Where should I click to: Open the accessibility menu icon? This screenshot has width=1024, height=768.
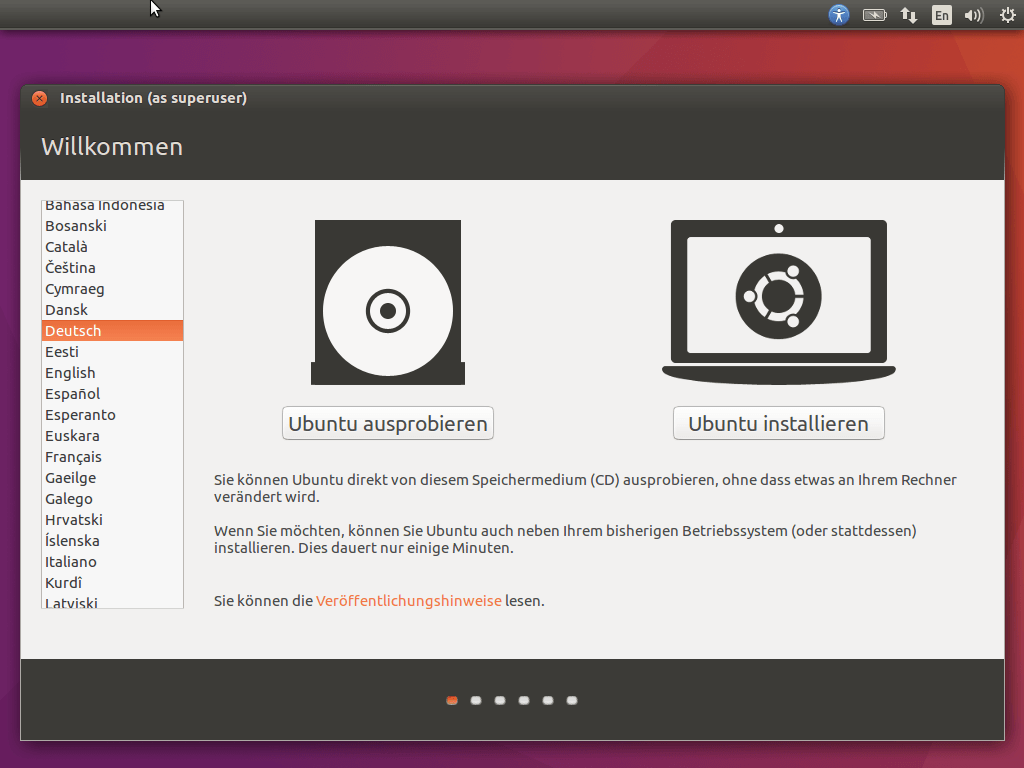839,14
